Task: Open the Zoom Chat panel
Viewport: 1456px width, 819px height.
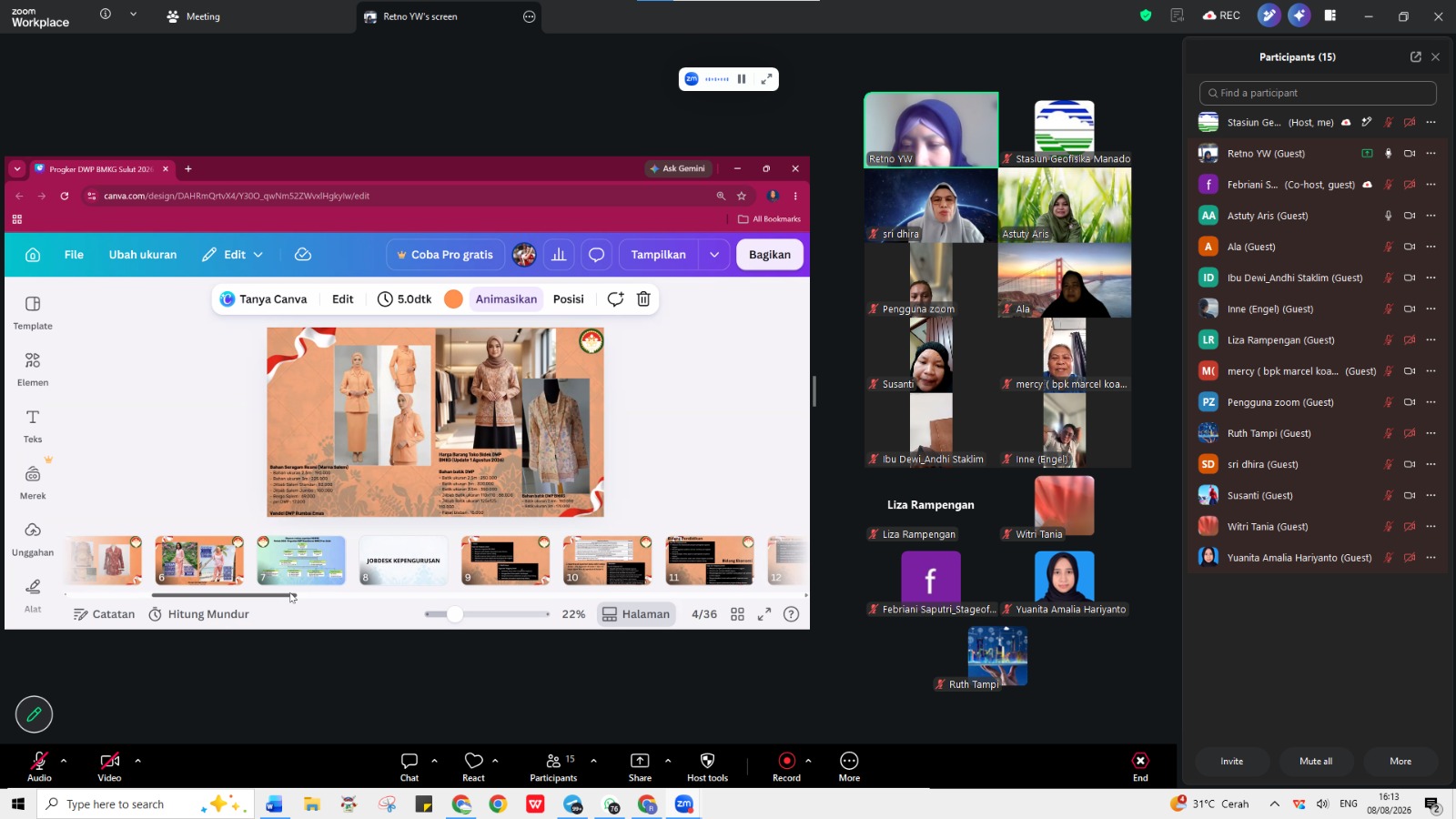Action: (x=409, y=766)
